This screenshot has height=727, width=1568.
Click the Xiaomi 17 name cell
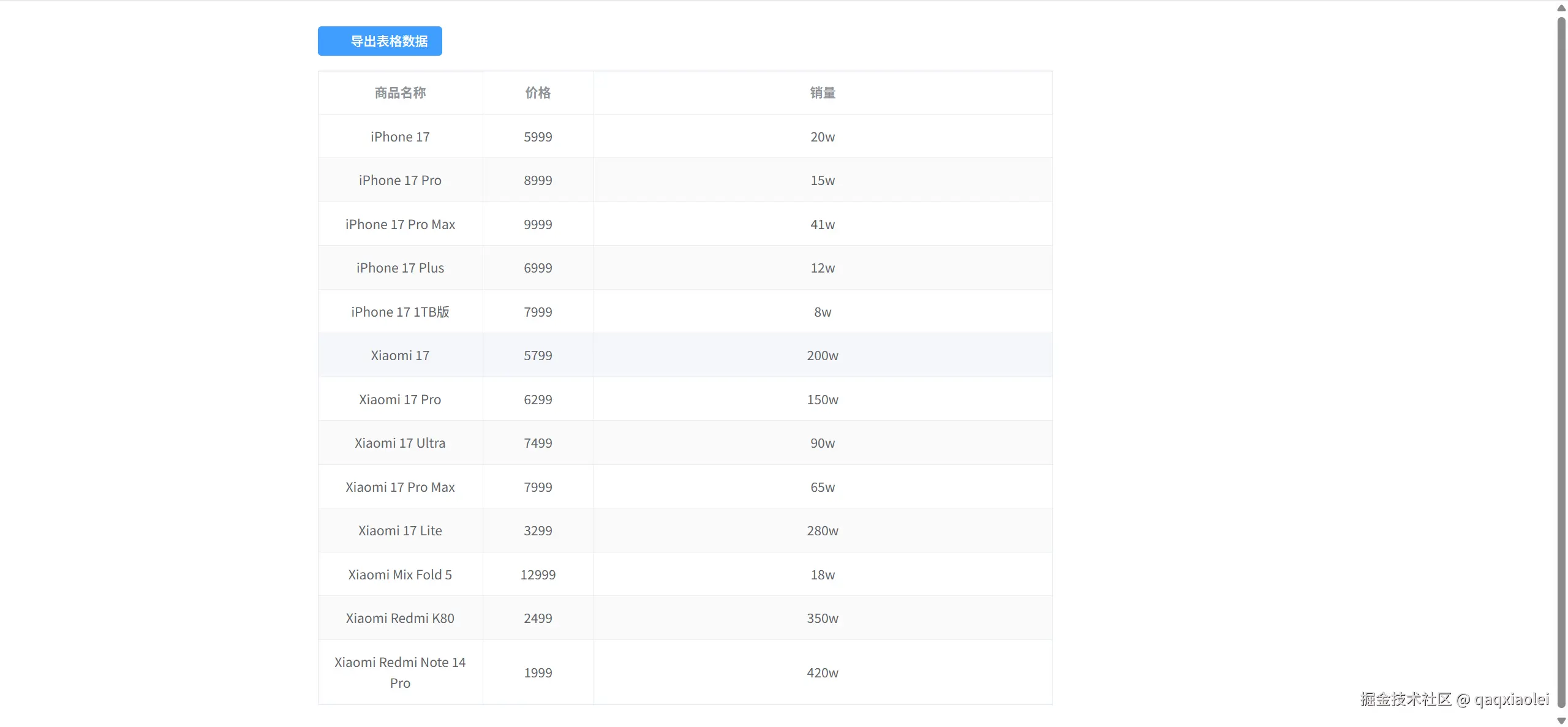point(401,355)
